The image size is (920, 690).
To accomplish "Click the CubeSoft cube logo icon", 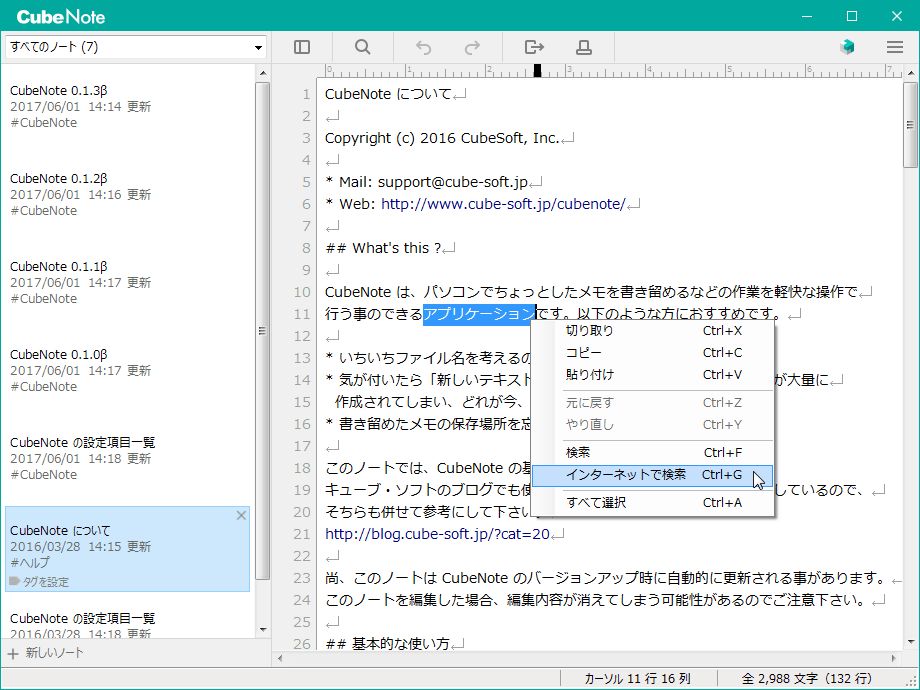I will pyautogui.click(x=847, y=47).
